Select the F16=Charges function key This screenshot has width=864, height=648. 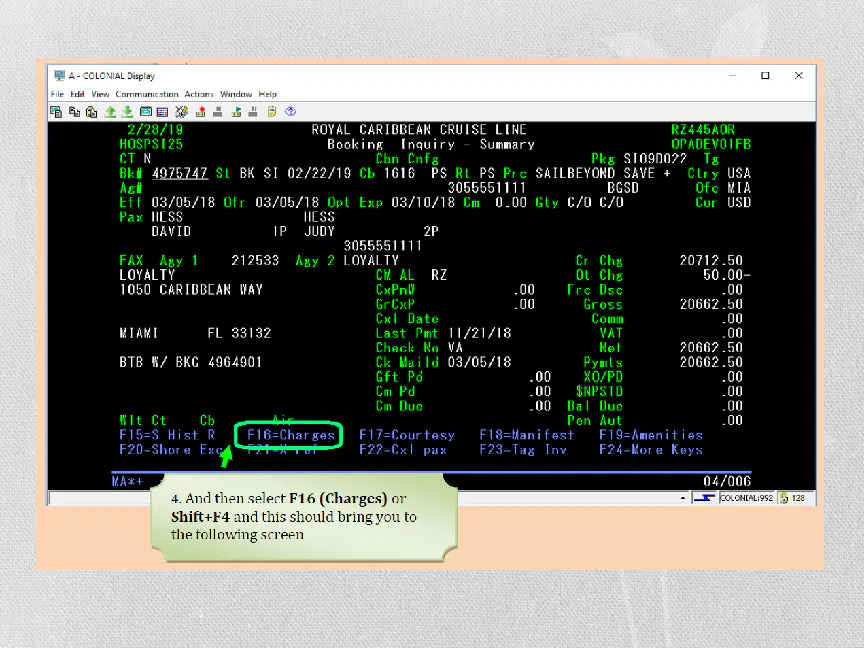pos(290,435)
